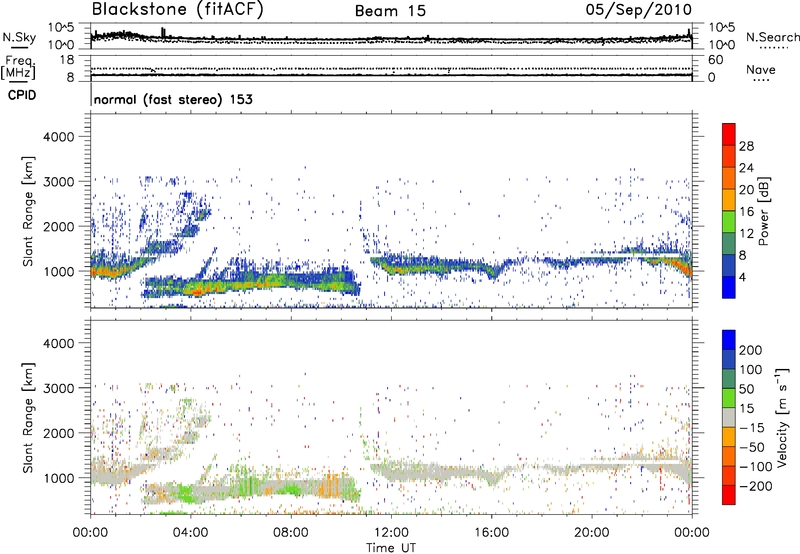Click the "-15" label on Velocity colorbar
Image resolution: width=800 pixels, height=554 pixels.
coord(752,427)
